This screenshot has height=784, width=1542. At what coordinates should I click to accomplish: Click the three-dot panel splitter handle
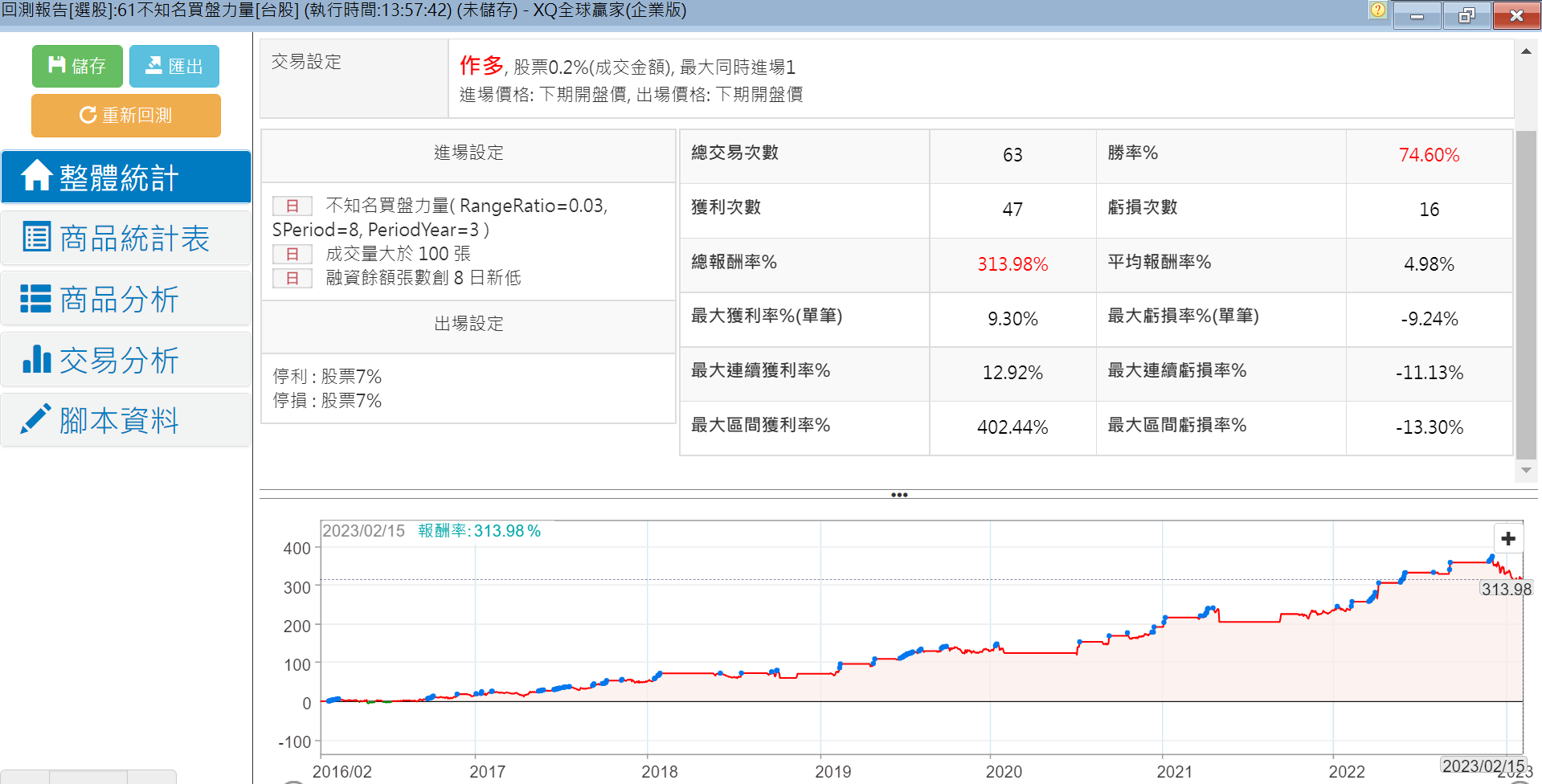(x=898, y=495)
